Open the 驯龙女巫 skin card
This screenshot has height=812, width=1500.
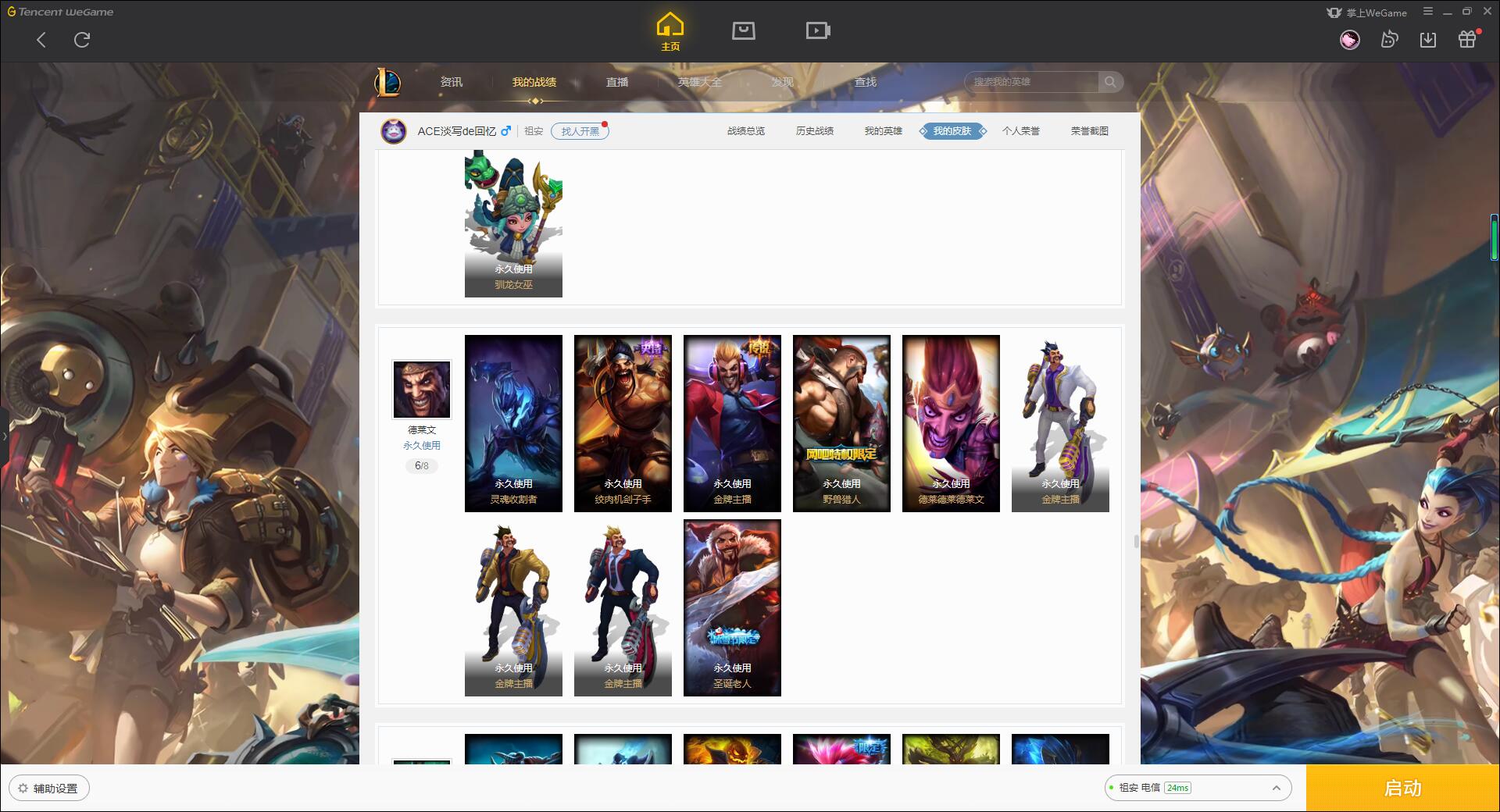coord(513,224)
